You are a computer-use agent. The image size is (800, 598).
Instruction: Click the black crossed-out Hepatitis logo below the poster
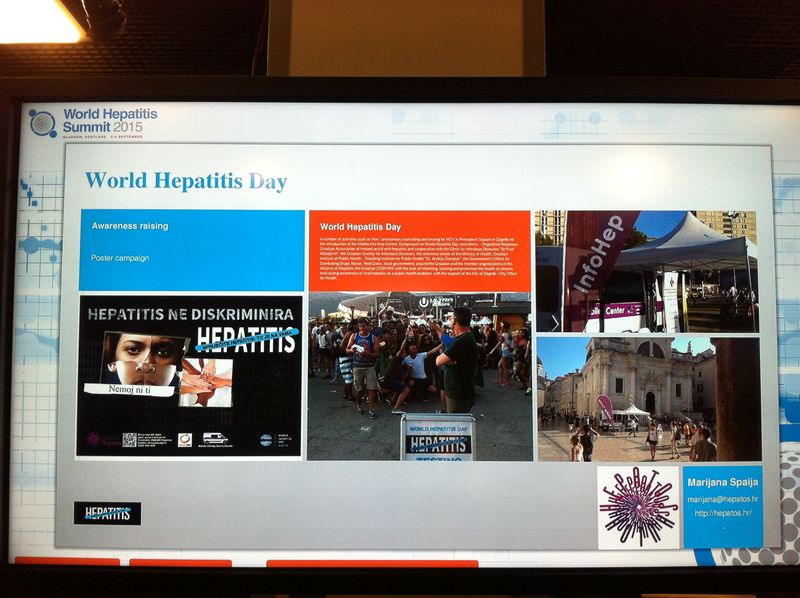[x=107, y=513]
